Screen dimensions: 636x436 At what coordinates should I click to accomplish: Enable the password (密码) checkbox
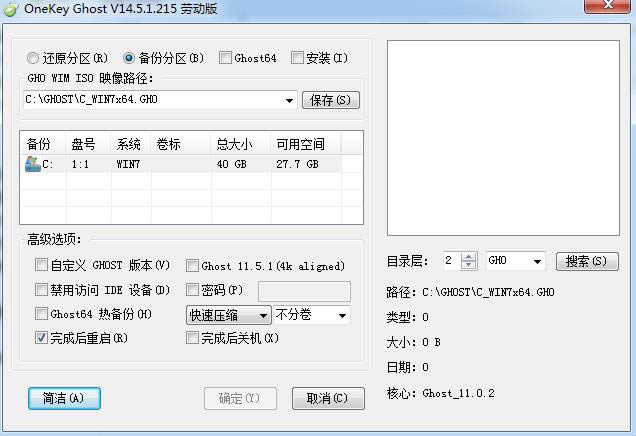(192, 290)
